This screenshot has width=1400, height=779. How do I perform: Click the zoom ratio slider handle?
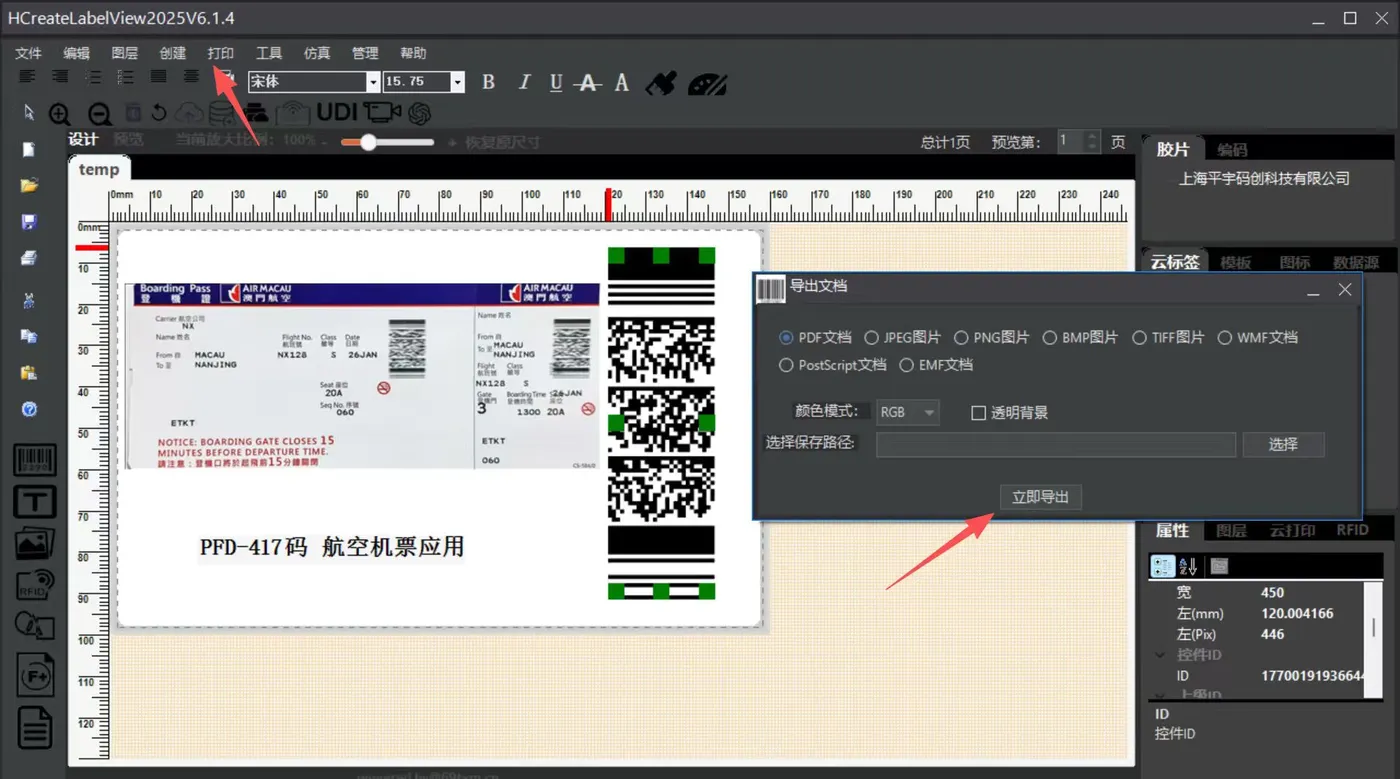tap(368, 142)
